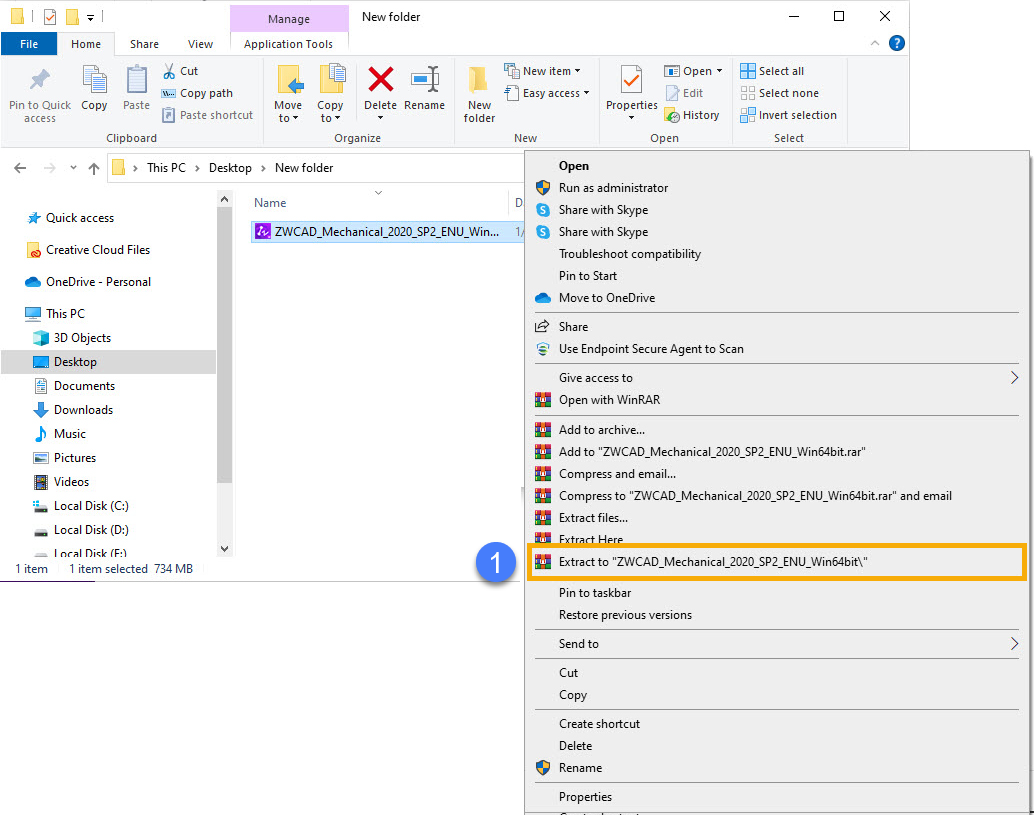Click the Properties checkmark icon
1034x815 pixels.
631,80
